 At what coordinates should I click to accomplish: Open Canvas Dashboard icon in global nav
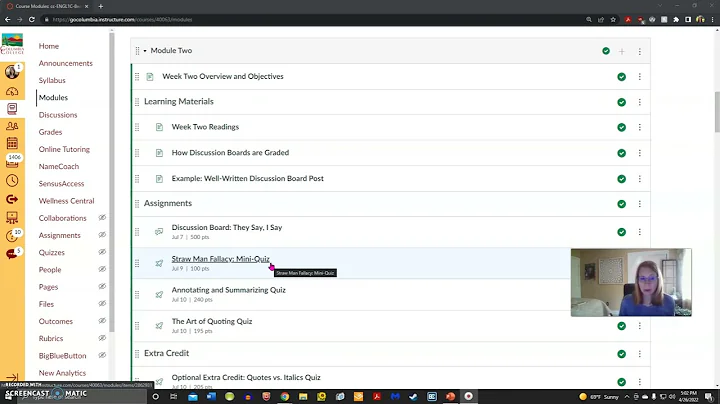point(12,91)
